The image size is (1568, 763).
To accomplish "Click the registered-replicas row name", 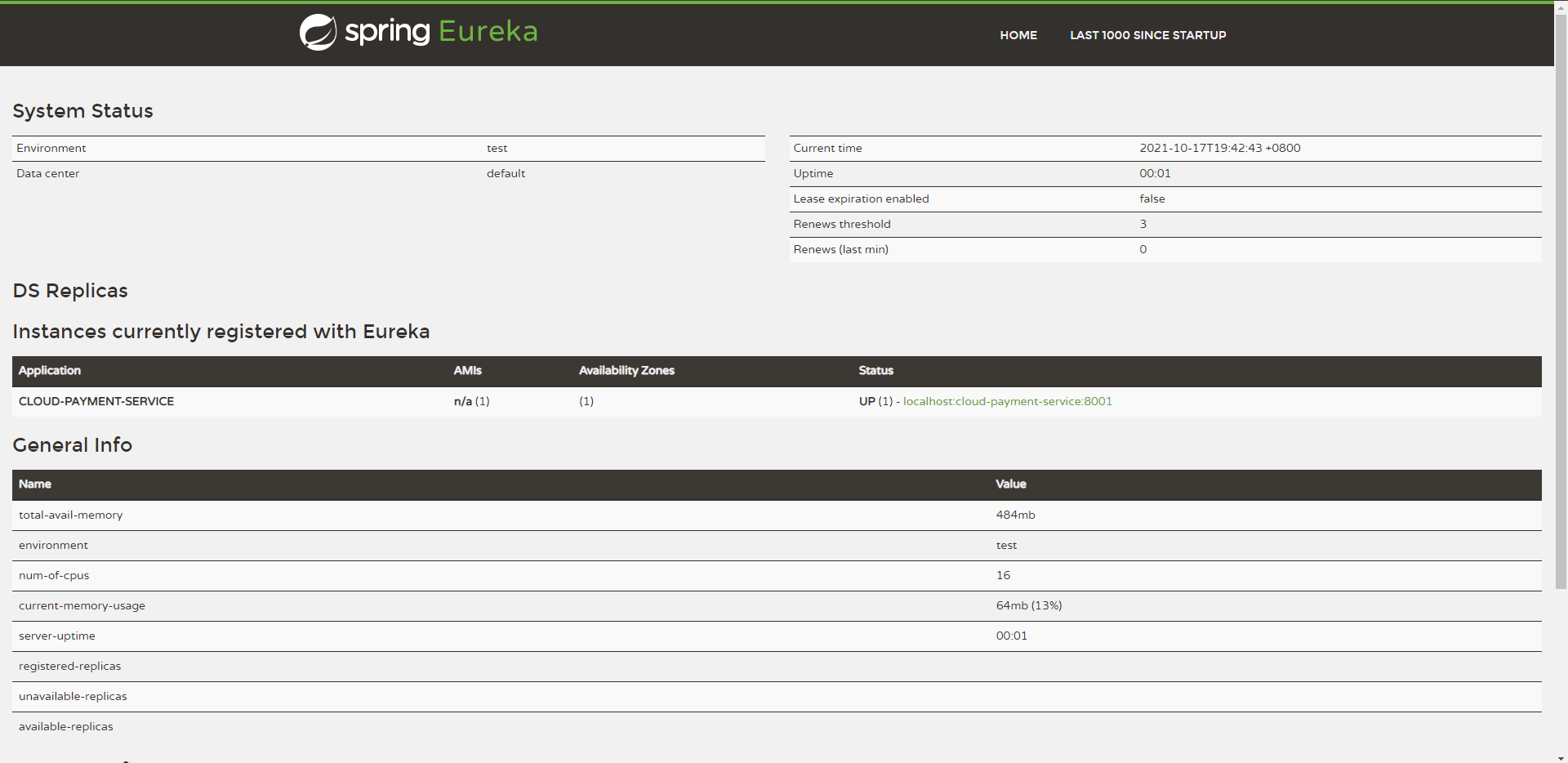I will click(x=70, y=666).
